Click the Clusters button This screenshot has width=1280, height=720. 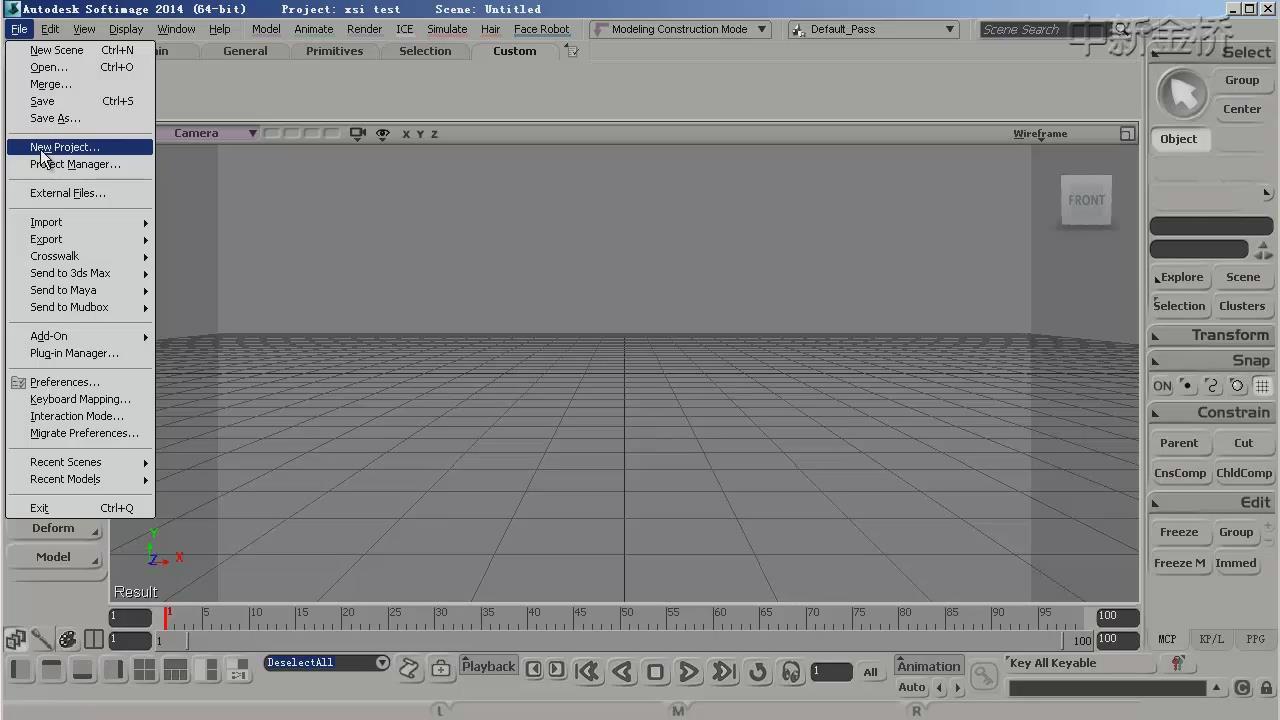tap(1242, 306)
